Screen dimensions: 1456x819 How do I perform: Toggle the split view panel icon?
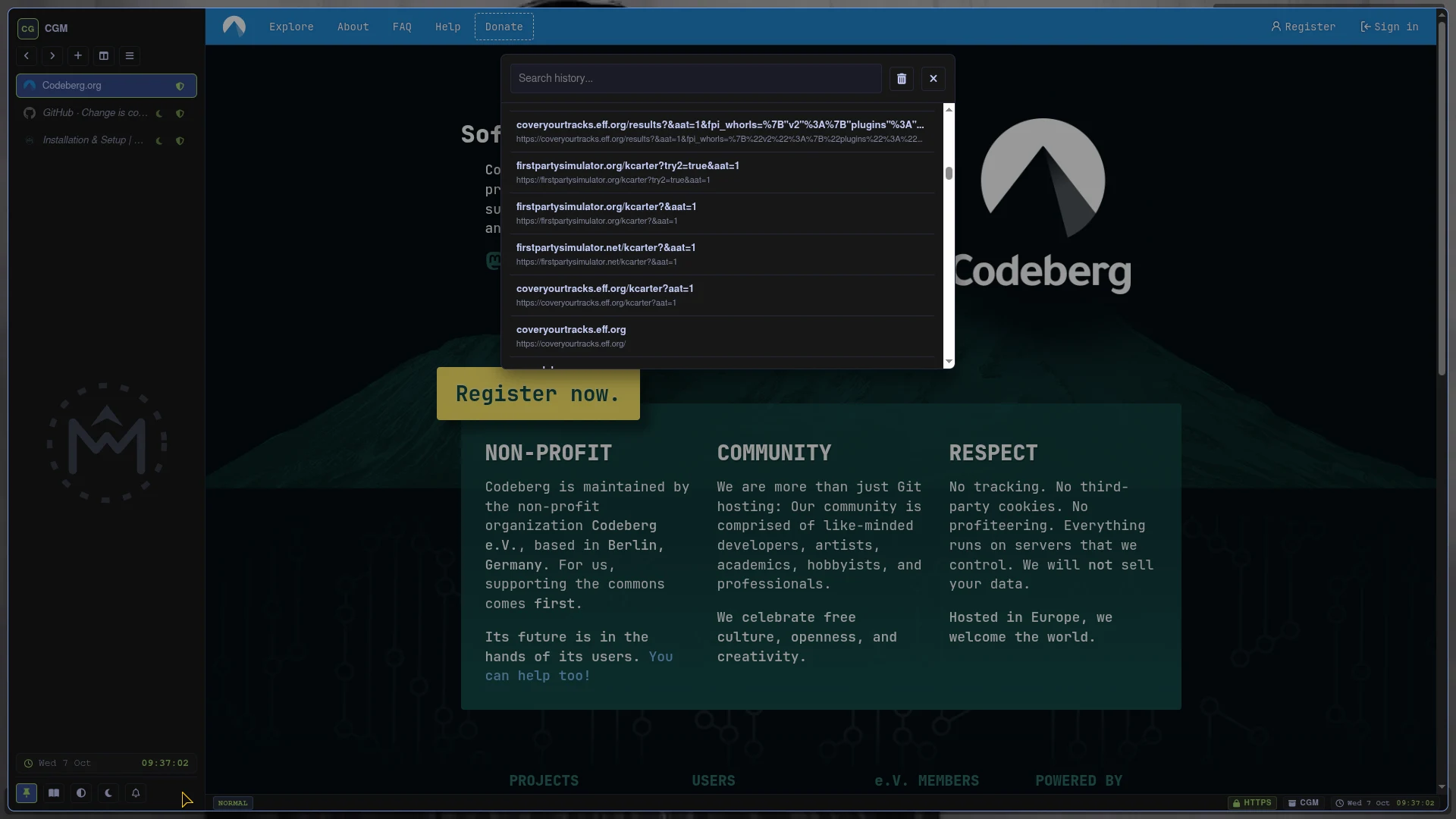point(104,55)
